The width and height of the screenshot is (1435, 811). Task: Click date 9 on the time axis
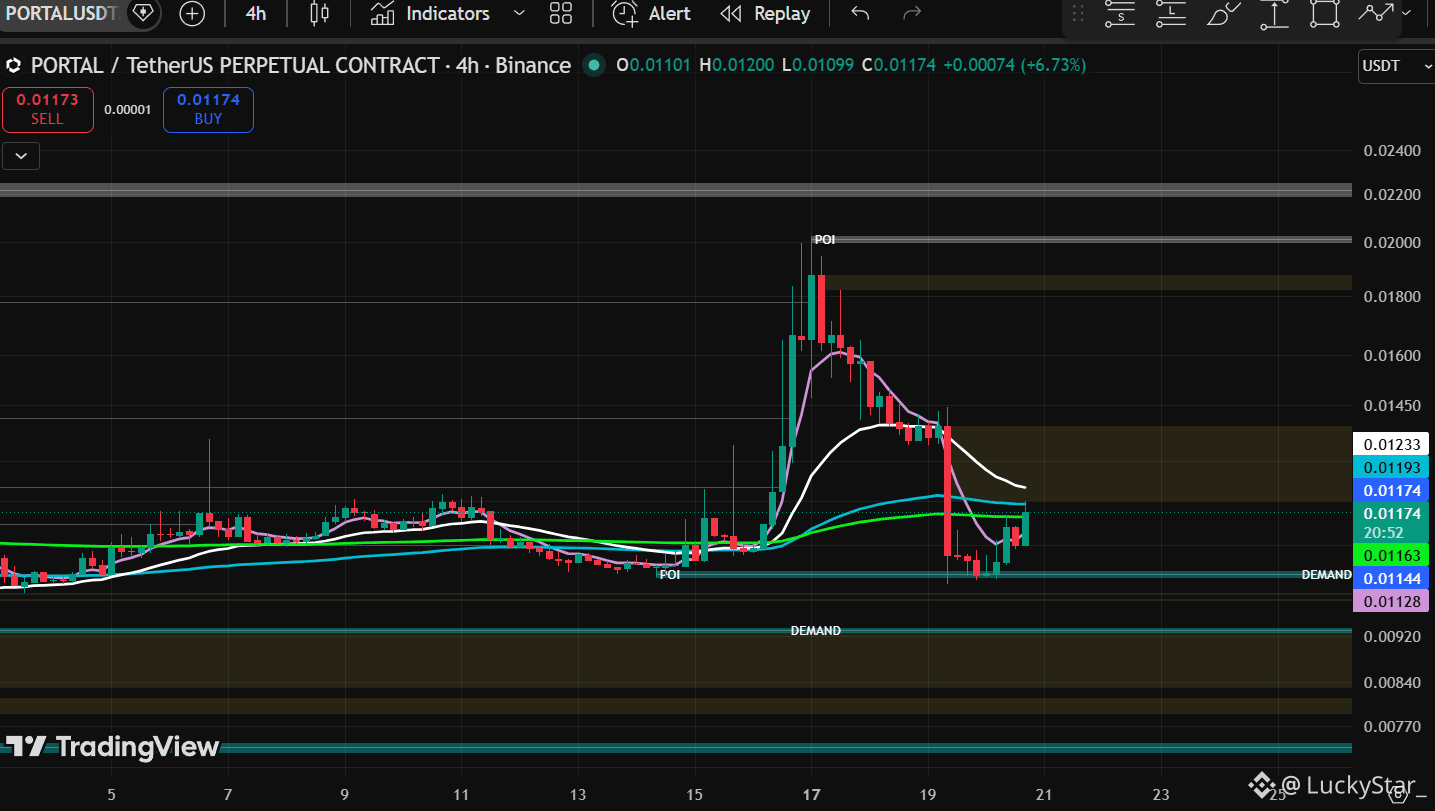[x=345, y=796]
